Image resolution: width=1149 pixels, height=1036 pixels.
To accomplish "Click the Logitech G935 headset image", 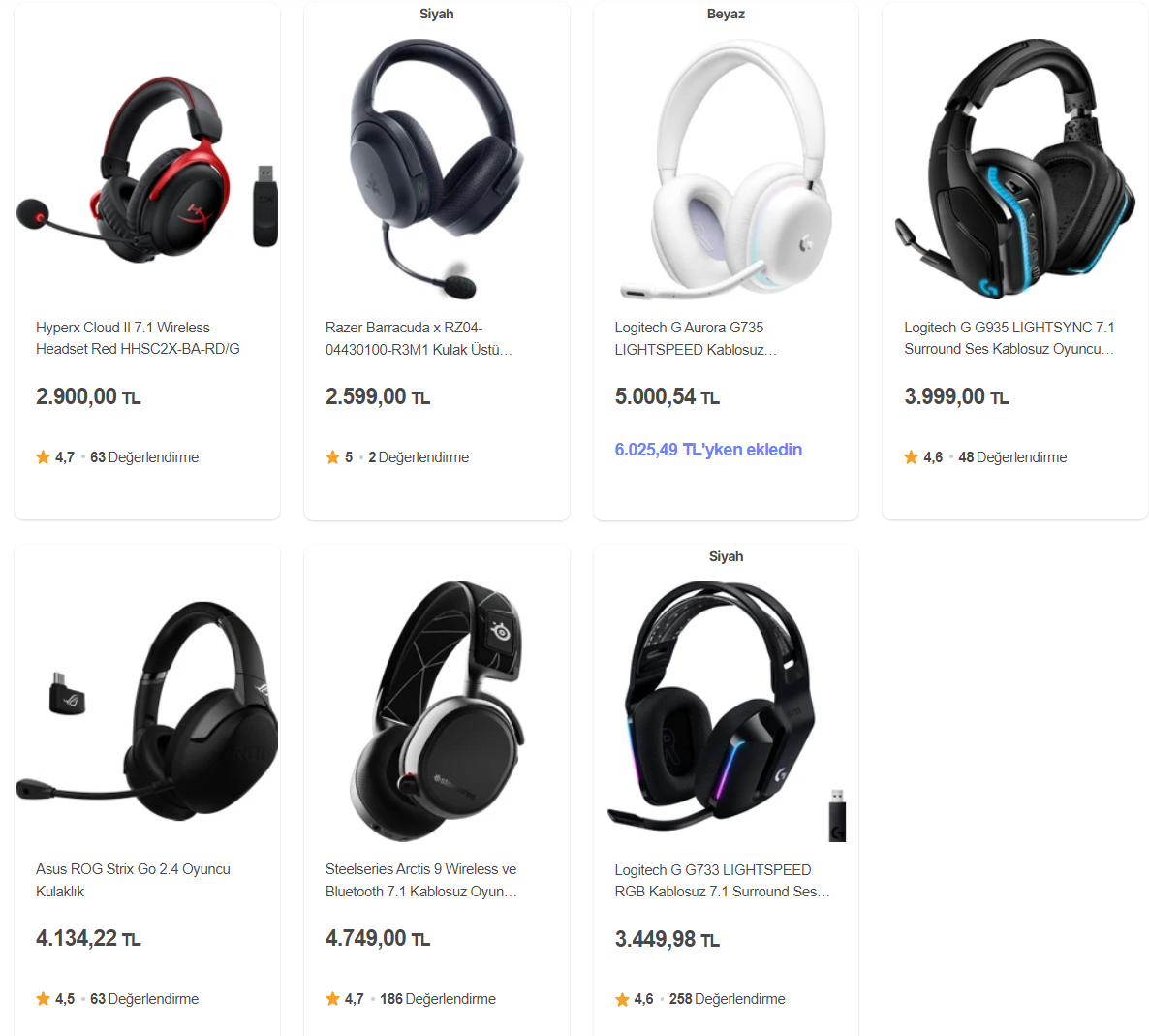I will click(1015, 169).
